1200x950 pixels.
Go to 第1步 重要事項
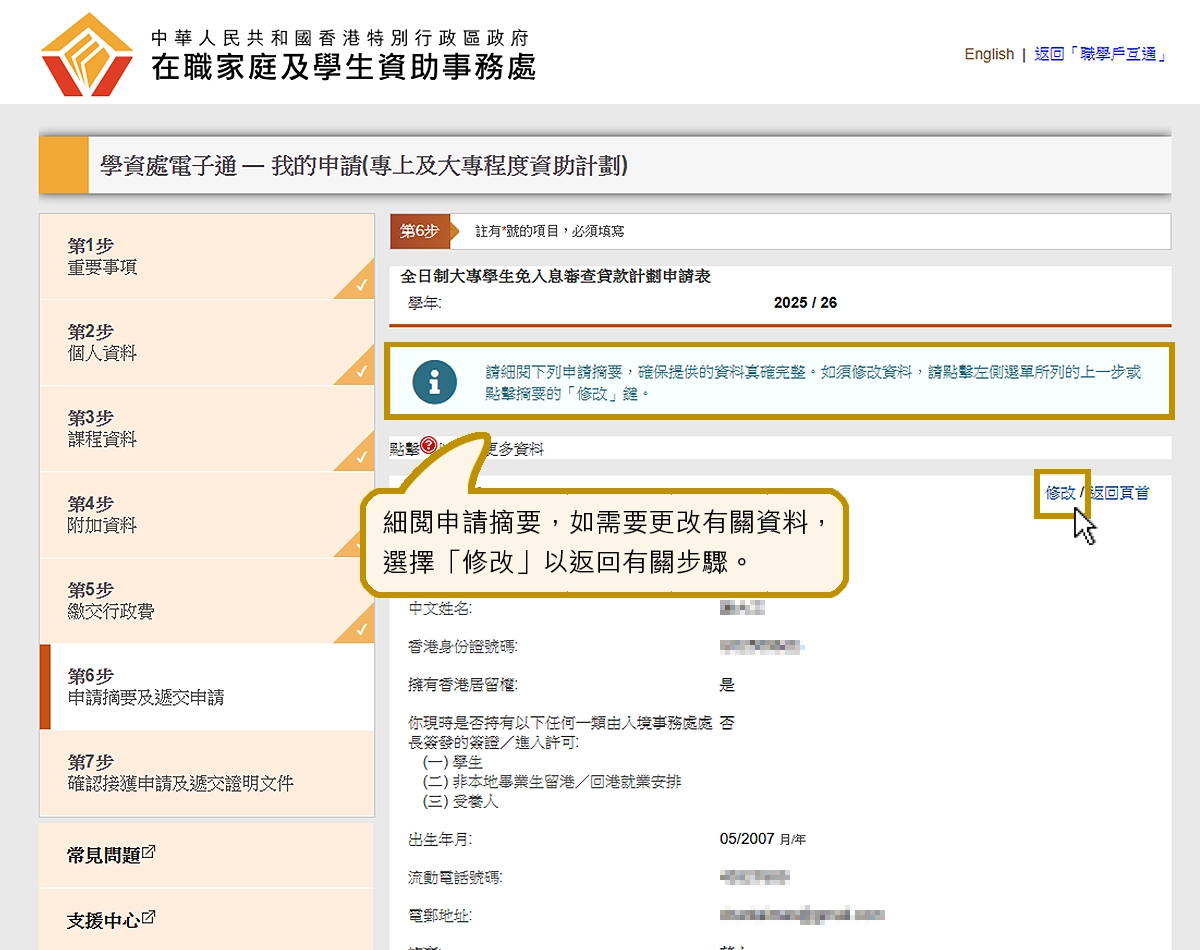(x=103, y=257)
